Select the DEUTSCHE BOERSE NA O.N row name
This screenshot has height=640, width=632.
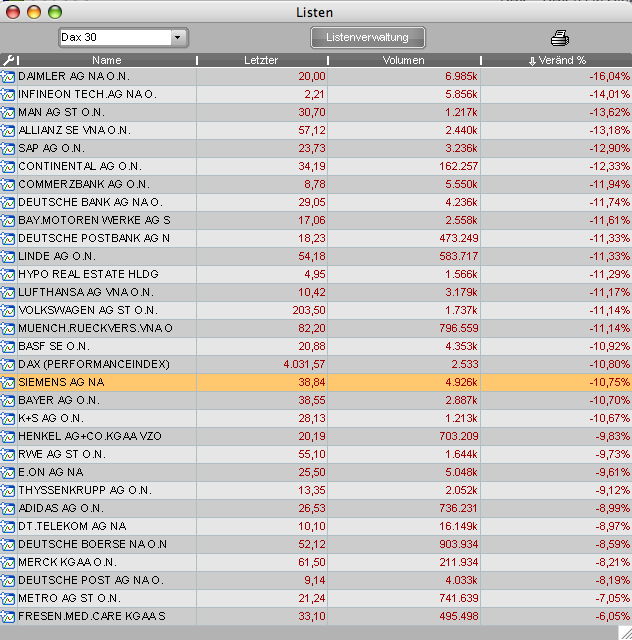pos(93,544)
